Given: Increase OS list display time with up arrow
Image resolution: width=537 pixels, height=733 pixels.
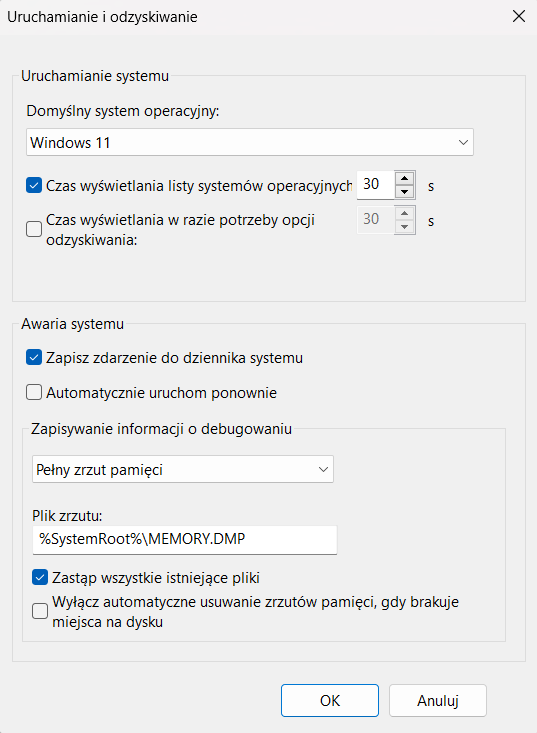Looking at the screenshot, I should click(405, 178).
